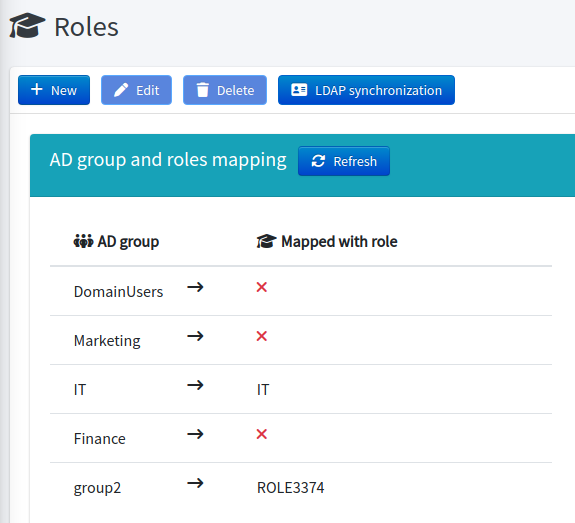
Task: Click the plus icon on New button
Action: point(37,89)
